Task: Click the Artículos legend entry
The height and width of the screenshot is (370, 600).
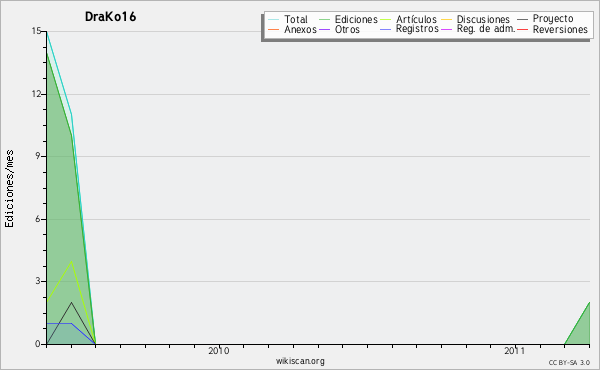Action: coord(416,19)
